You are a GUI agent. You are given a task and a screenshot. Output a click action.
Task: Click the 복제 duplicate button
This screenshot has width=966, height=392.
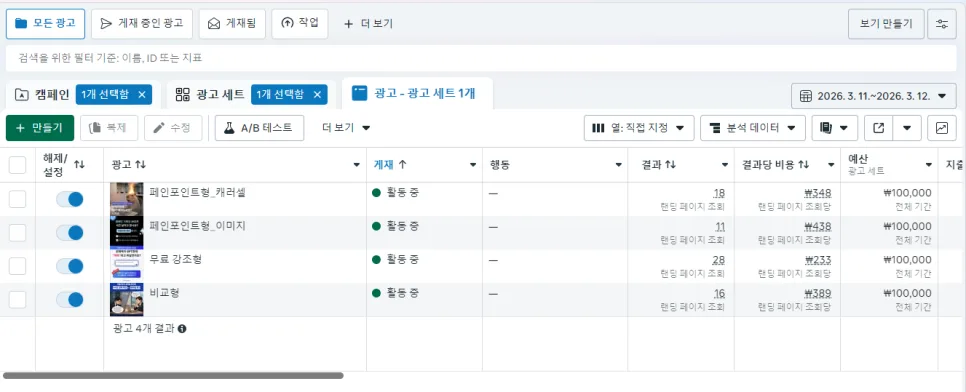[109, 128]
